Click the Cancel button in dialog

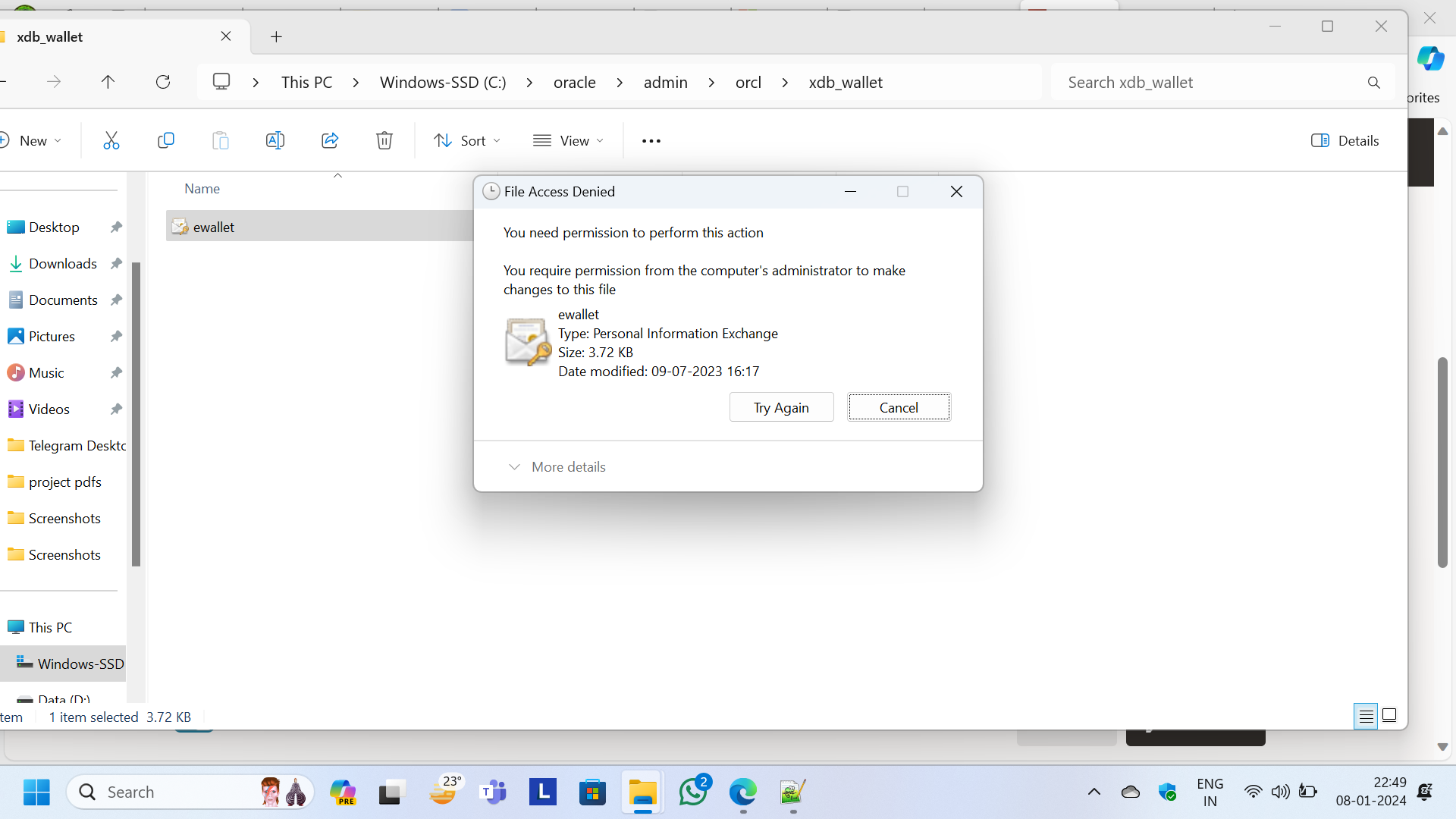tap(899, 407)
